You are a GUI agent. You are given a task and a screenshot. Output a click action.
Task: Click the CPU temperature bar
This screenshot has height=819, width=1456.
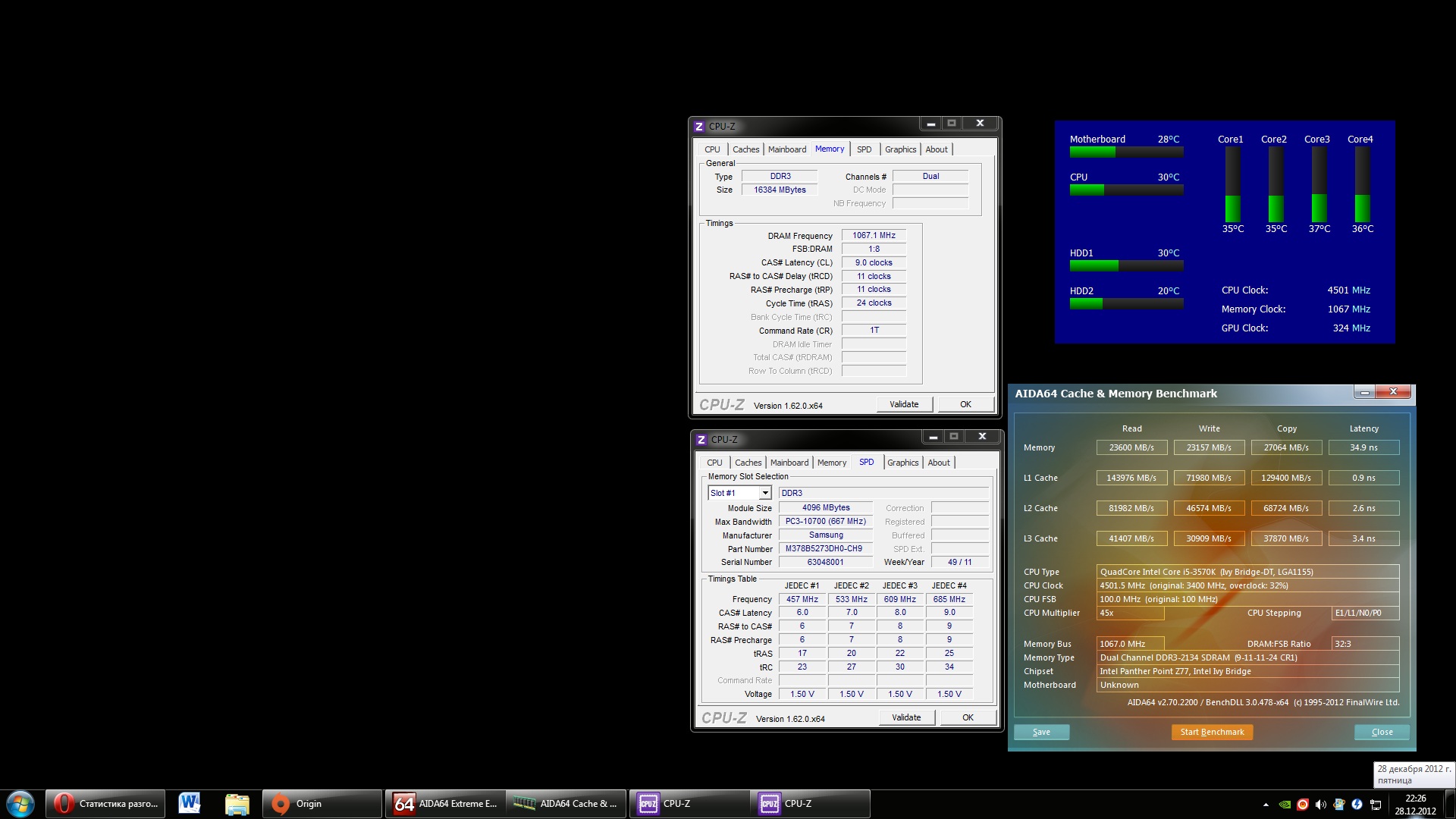(1126, 190)
